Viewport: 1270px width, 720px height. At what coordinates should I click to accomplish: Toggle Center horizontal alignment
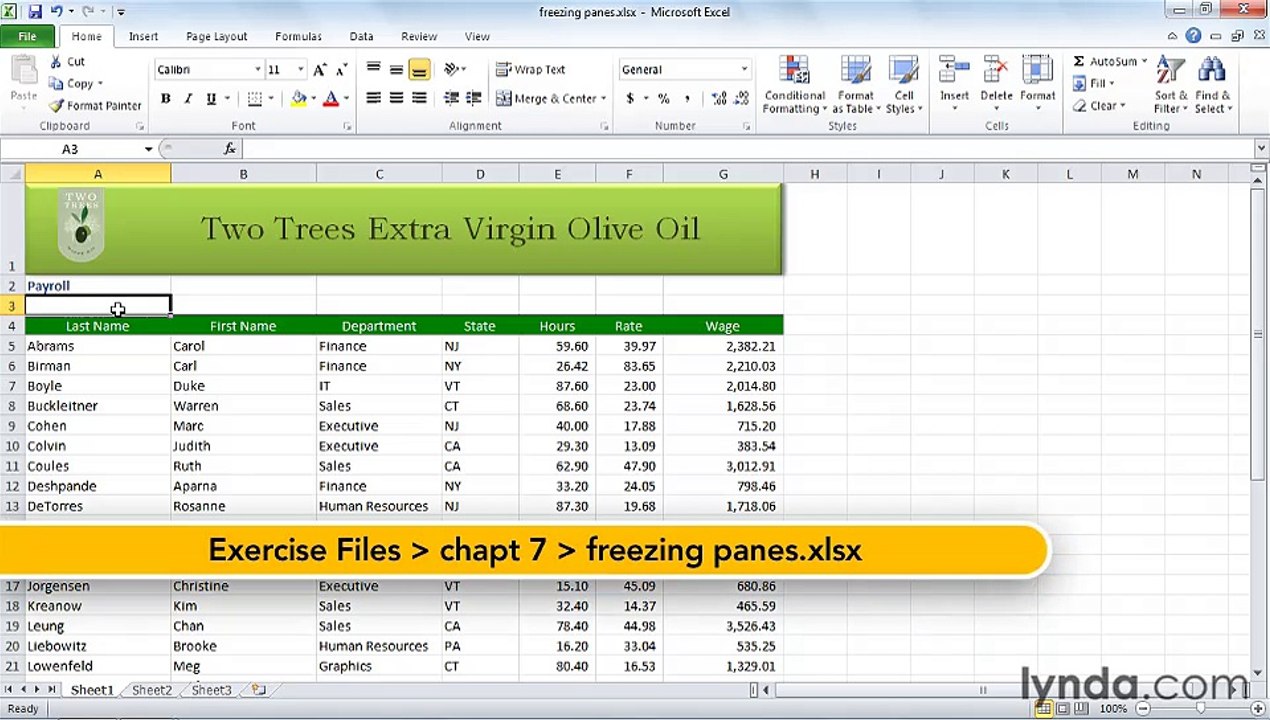click(x=396, y=98)
